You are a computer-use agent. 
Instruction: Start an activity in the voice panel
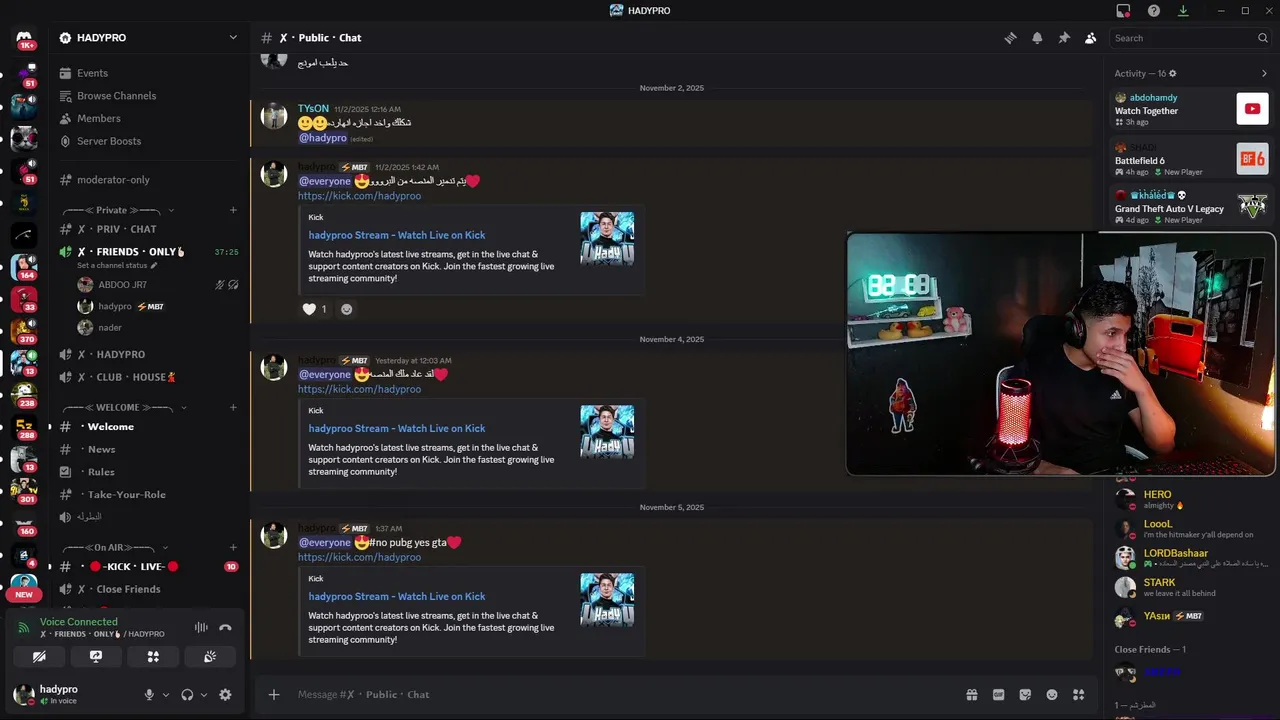(x=153, y=657)
